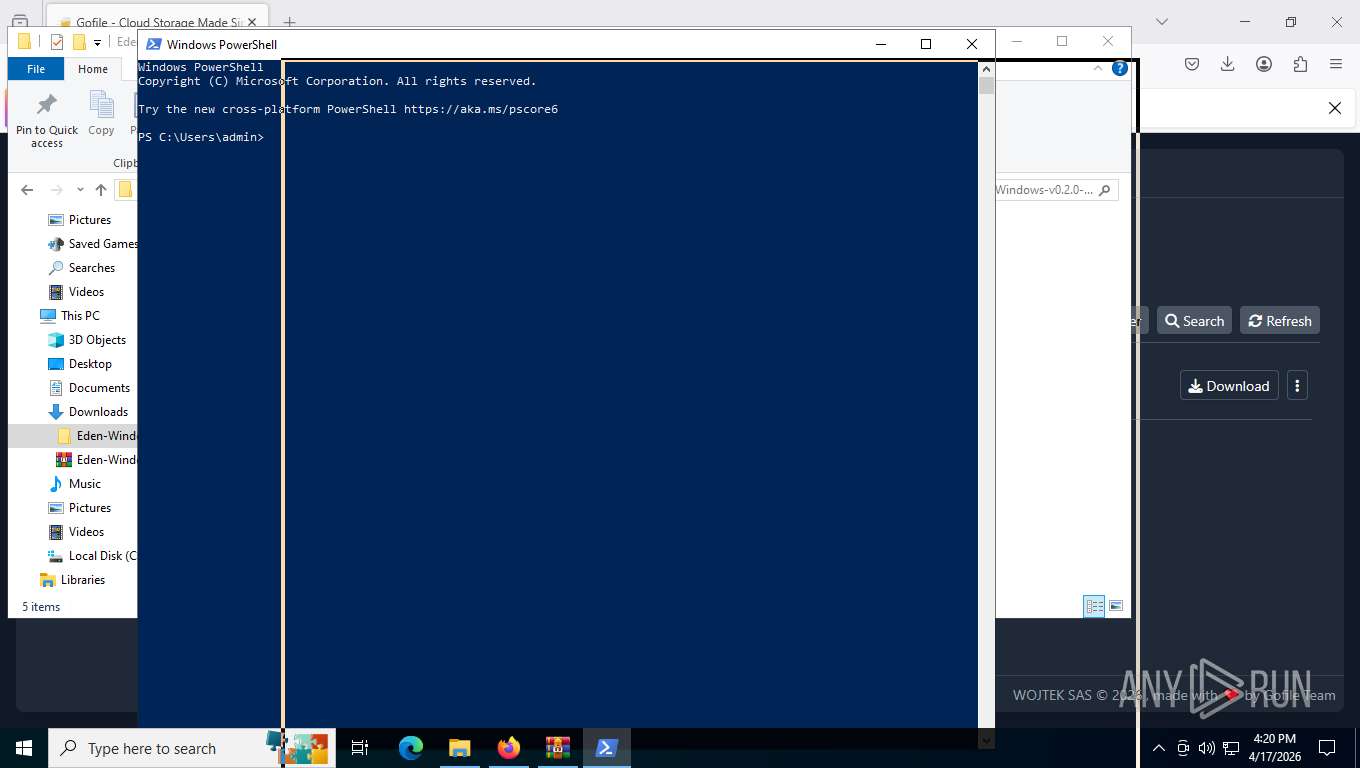
Task: Open Firefox list all tabs dropdown
Action: tap(1161, 21)
